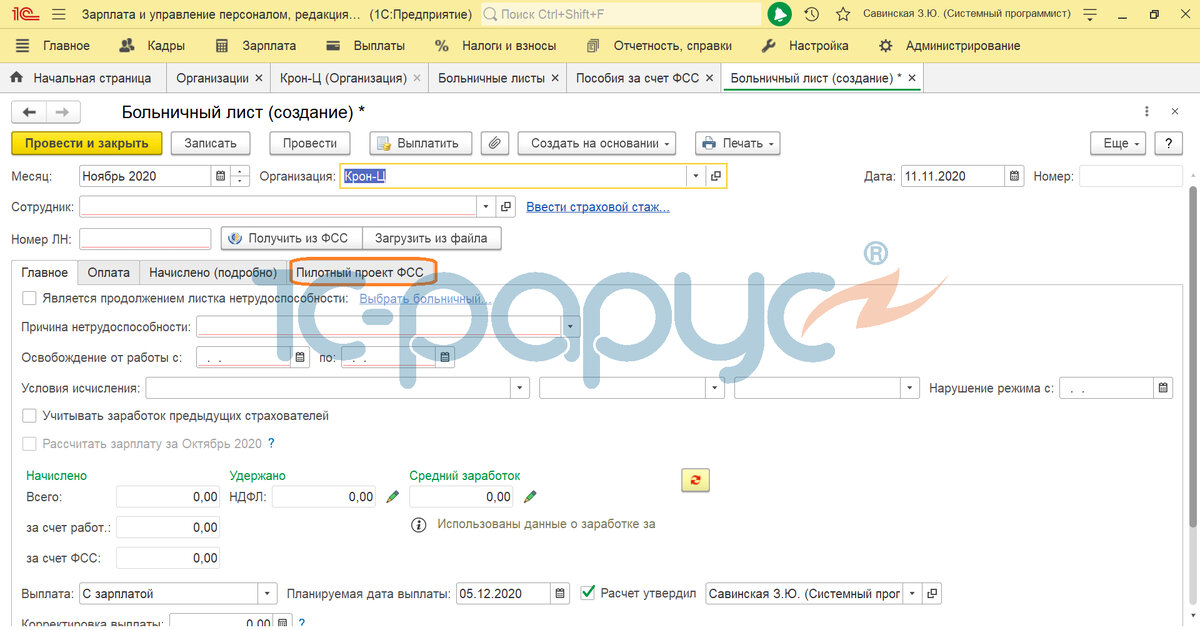Click into the Номер ЛН input field
The width and height of the screenshot is (1200, 630).
[x=145, y=238]
